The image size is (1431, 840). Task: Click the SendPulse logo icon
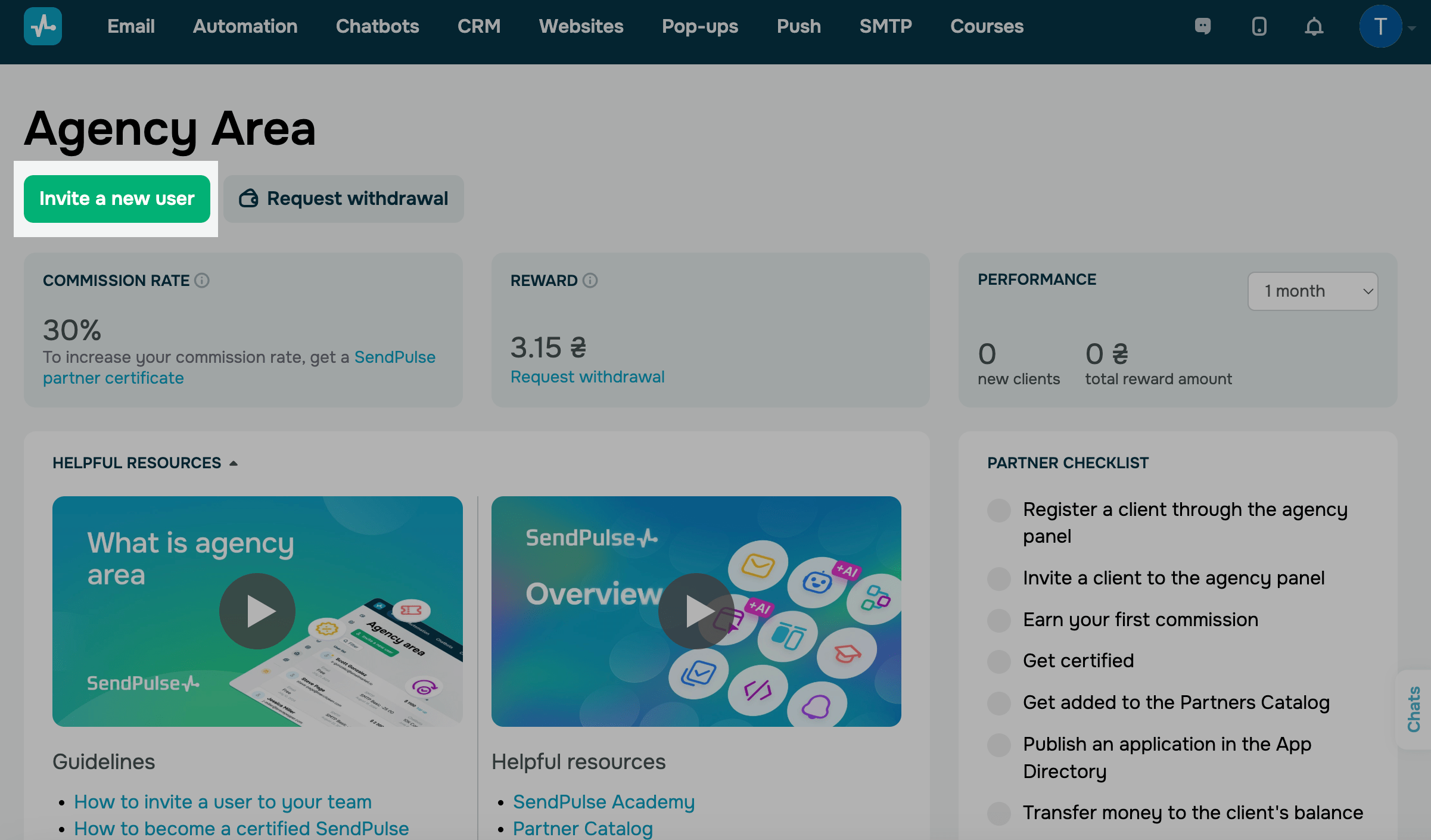pos(42,26)
